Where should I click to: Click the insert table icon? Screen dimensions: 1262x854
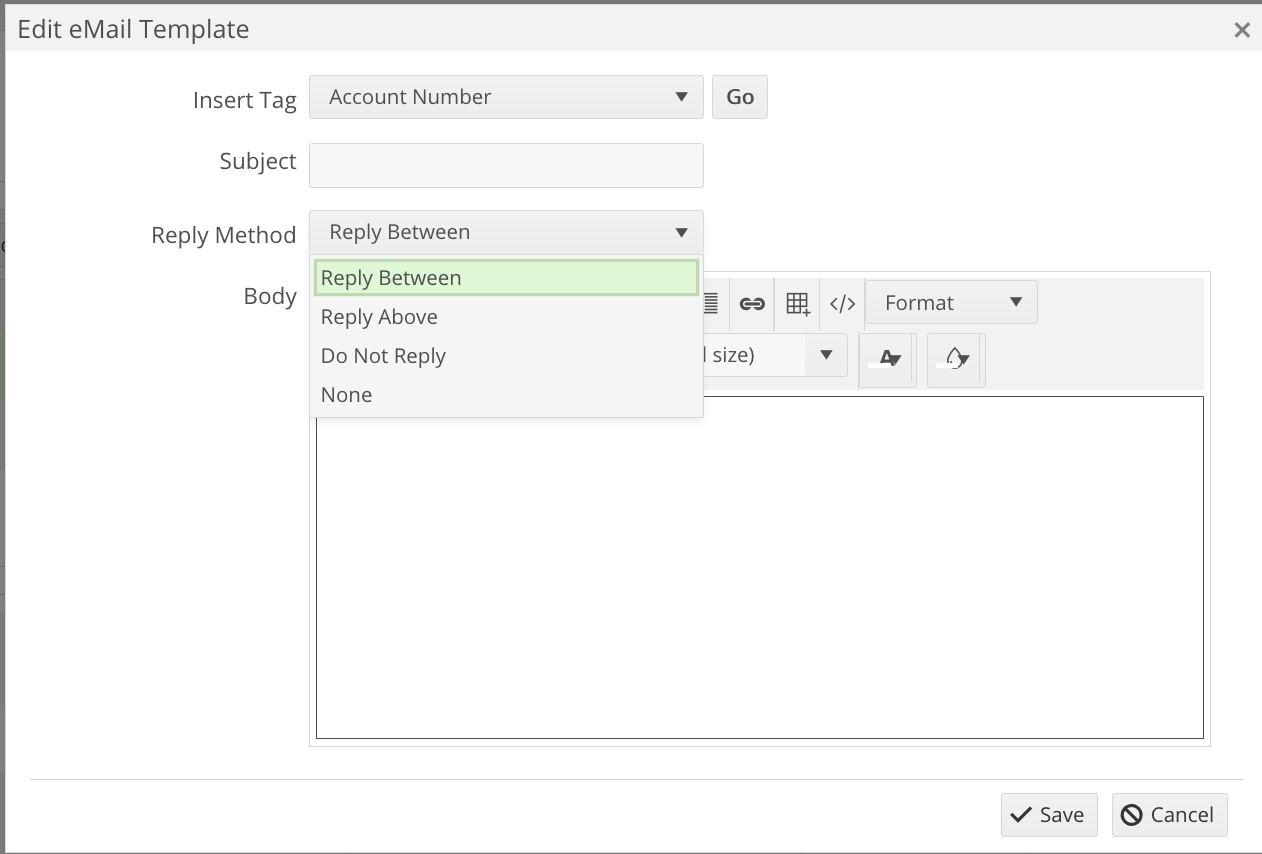[x=797, y=303]
